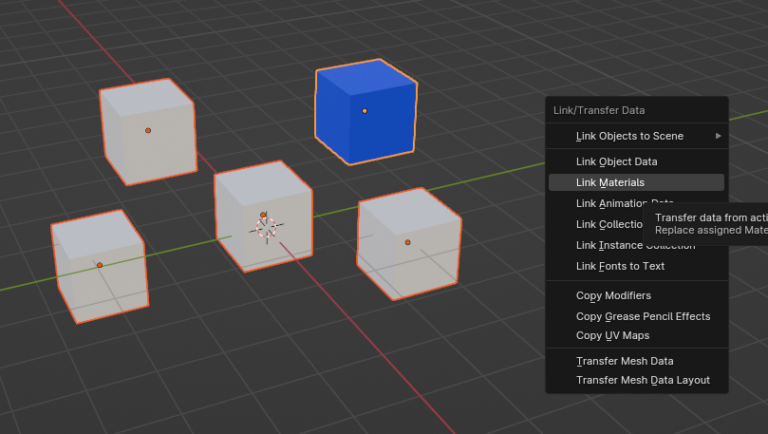Image resolution: width=768 pixels, height=434 pixels.
Task: Pick the Link Collections option
Action: tap(600, 224)
